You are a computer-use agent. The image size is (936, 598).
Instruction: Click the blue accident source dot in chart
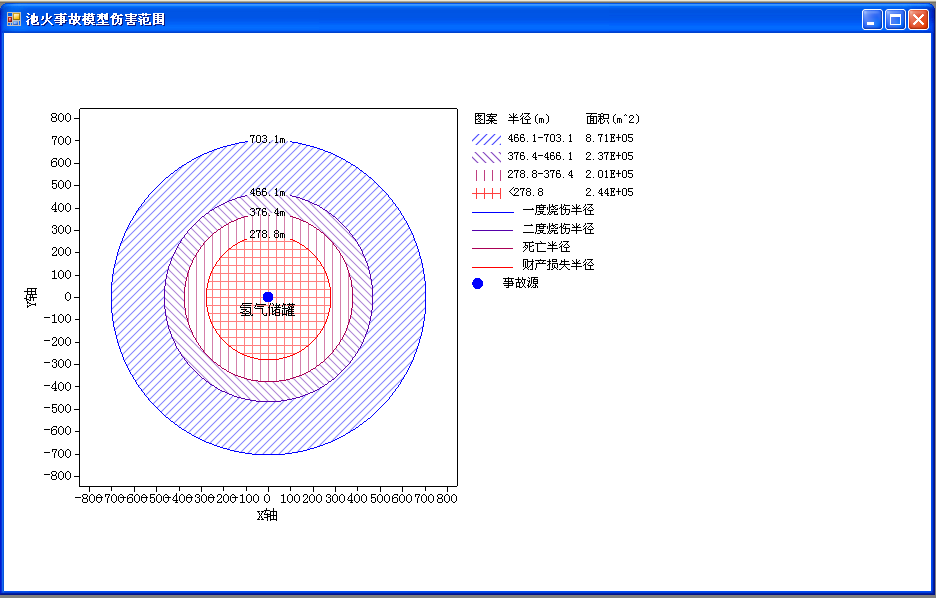click(268, 297)
